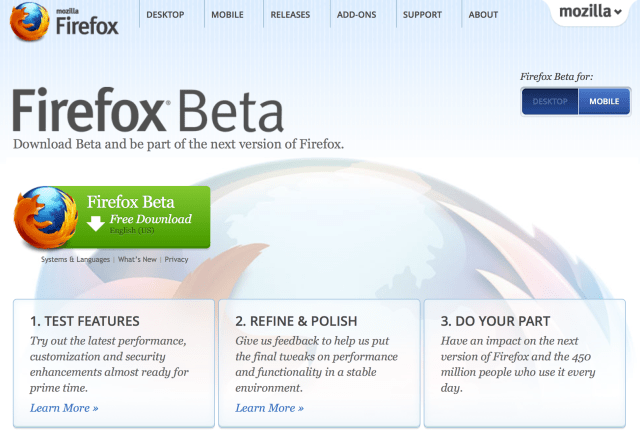This screenshot has height=441, width=640.
Task: Switch the Firefox Beta toggle to Mobile
Action: (x=604, y=101)
